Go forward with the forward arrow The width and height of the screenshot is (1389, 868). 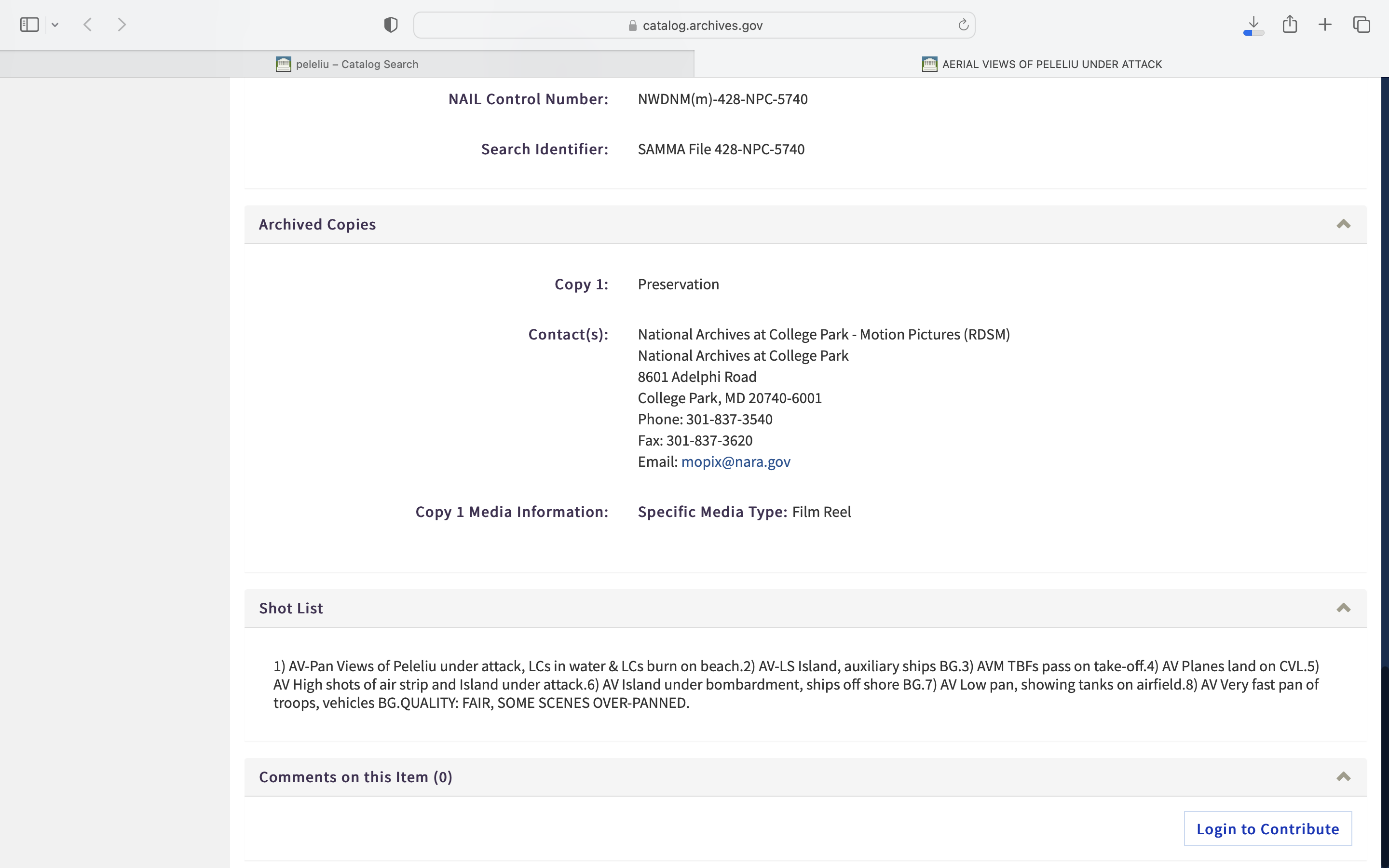click(x=122, y=25)
